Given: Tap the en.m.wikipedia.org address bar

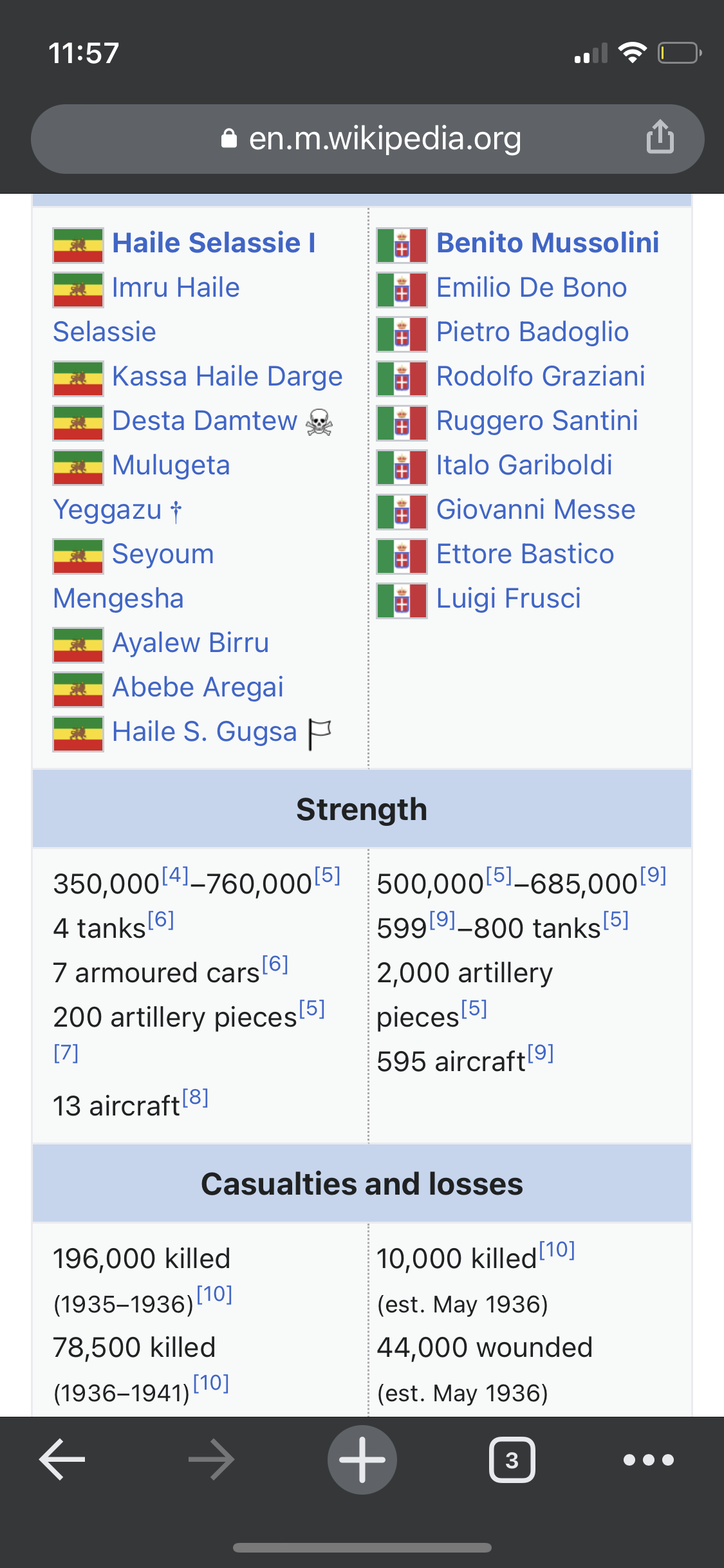Looking at the screenshot, I should pyautogui.click(x=367, y=138).
